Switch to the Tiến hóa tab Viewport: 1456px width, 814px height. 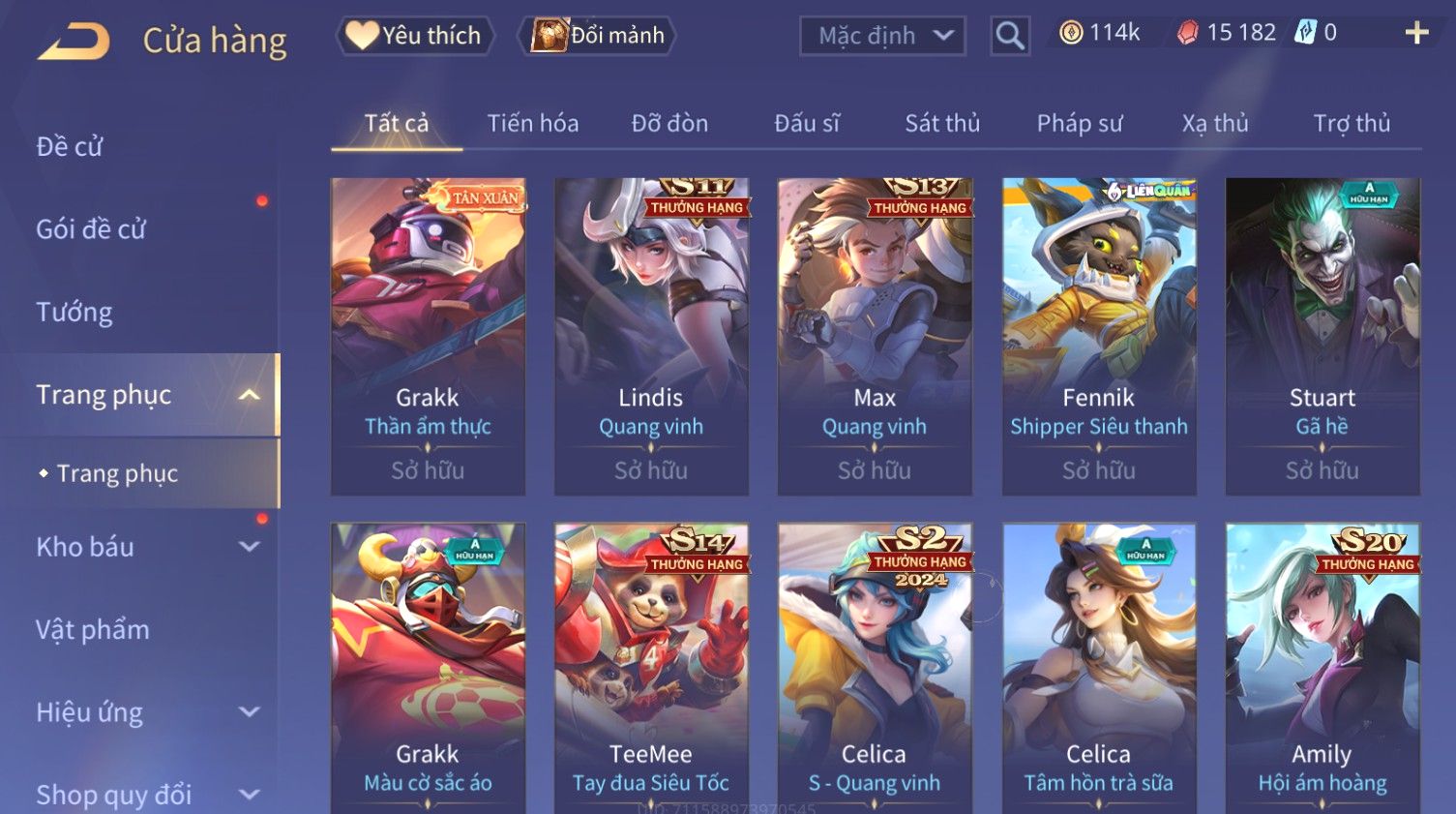point(533,124)
